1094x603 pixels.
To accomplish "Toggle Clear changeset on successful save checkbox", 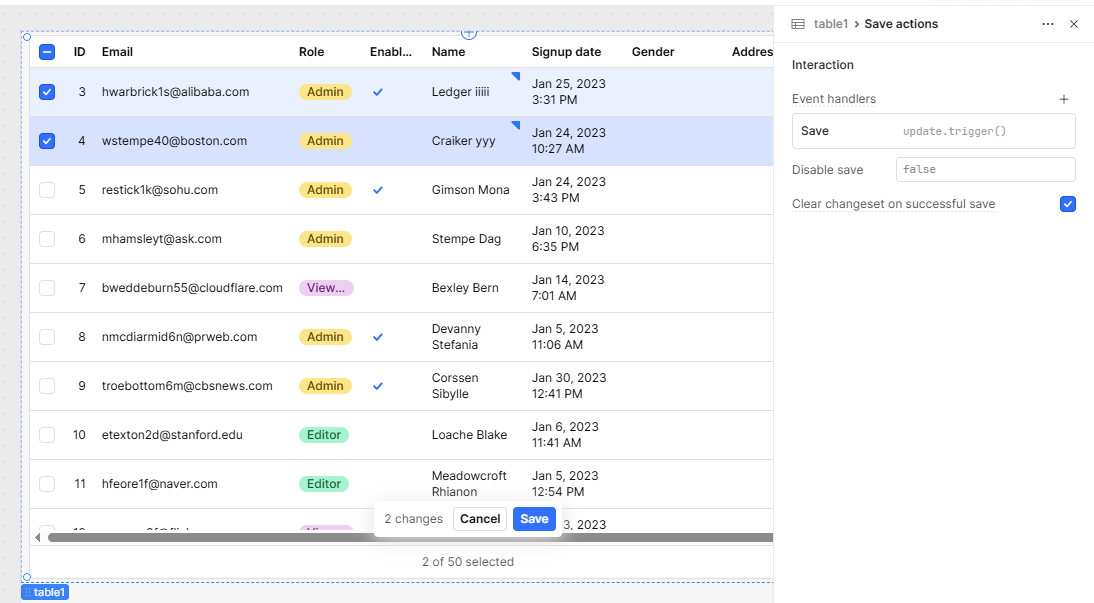I will (1067, 204).
